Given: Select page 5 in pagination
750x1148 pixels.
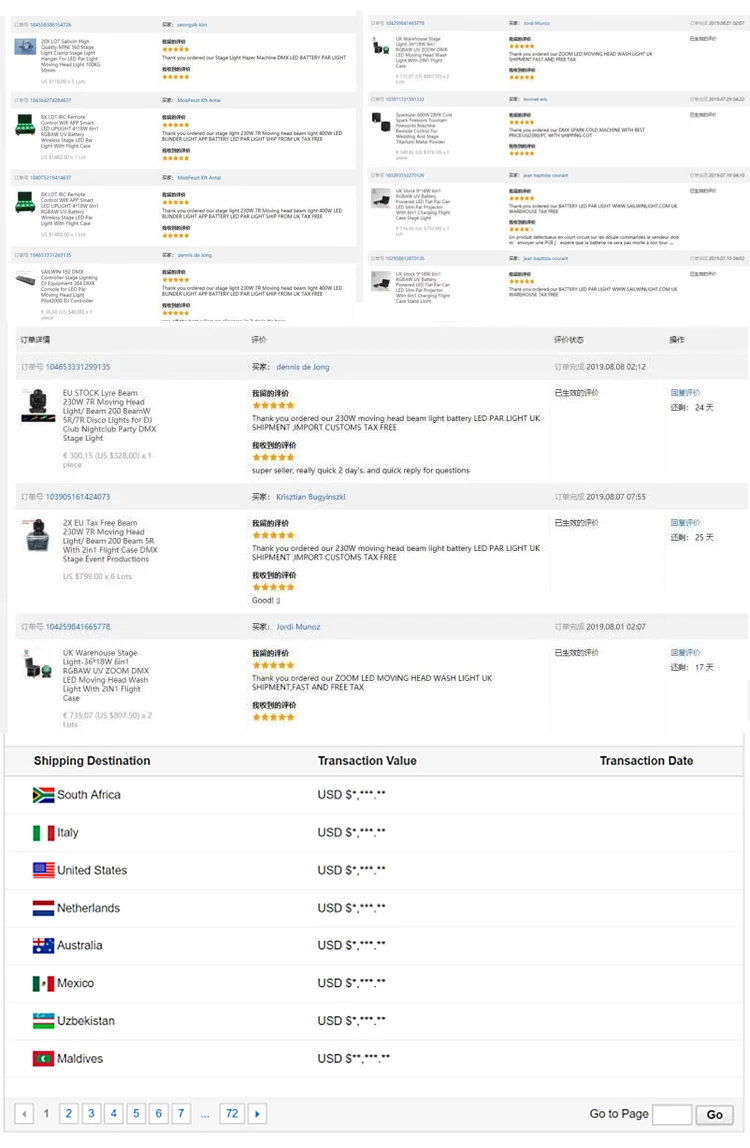Looking at the screenshot, I should 136,1114.
